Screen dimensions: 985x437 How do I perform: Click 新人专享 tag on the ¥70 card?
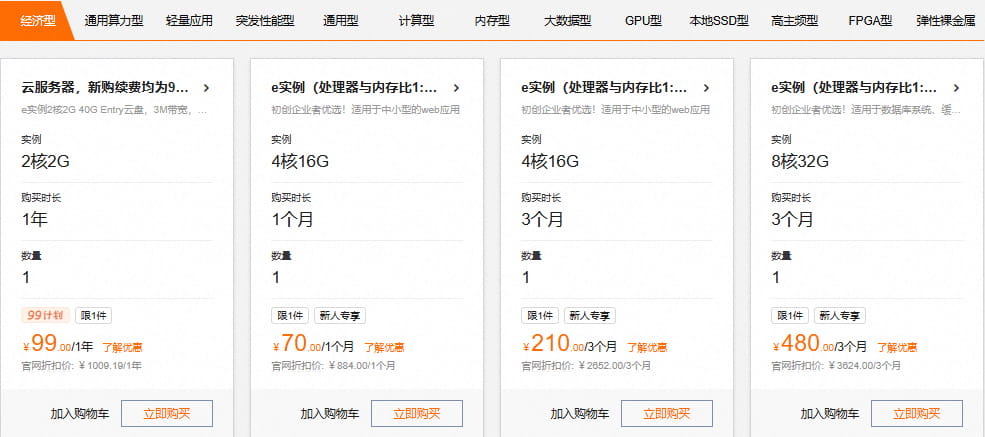click(x=340, y=315)
